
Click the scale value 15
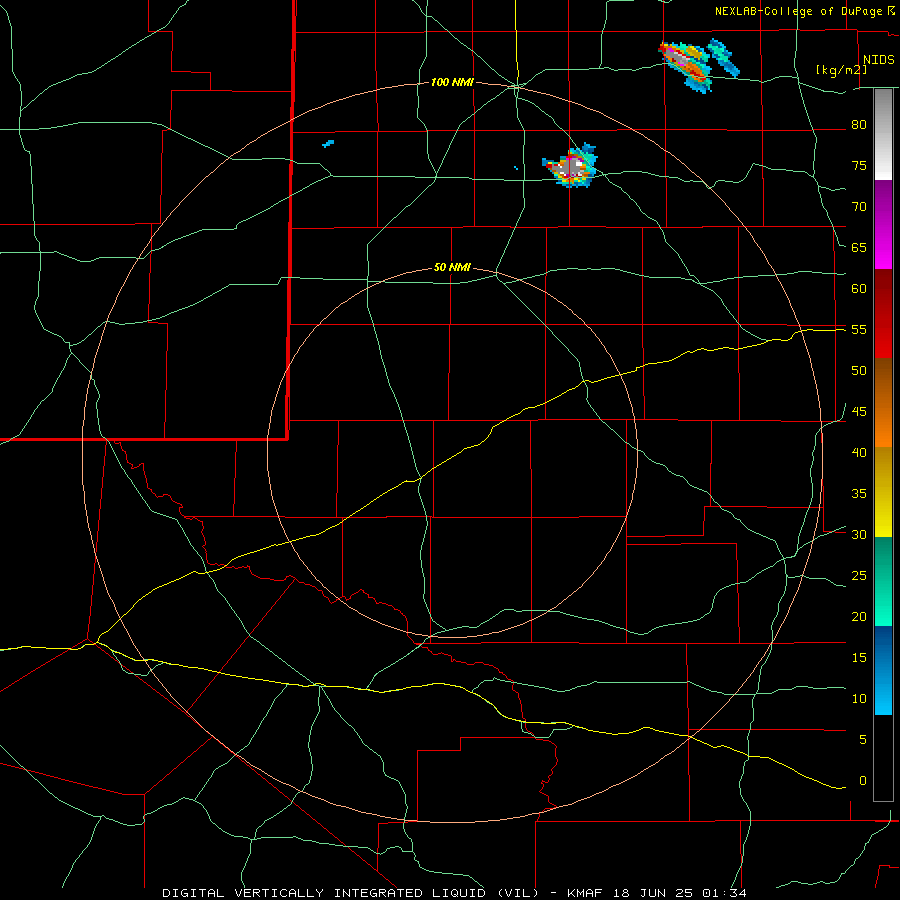[859, 657]
